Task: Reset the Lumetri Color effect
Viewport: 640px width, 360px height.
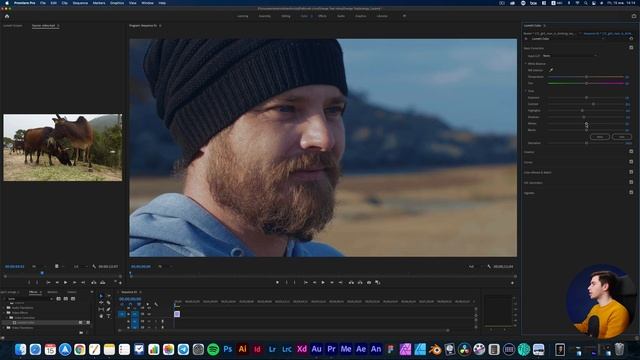Action: tap(631, 39)
